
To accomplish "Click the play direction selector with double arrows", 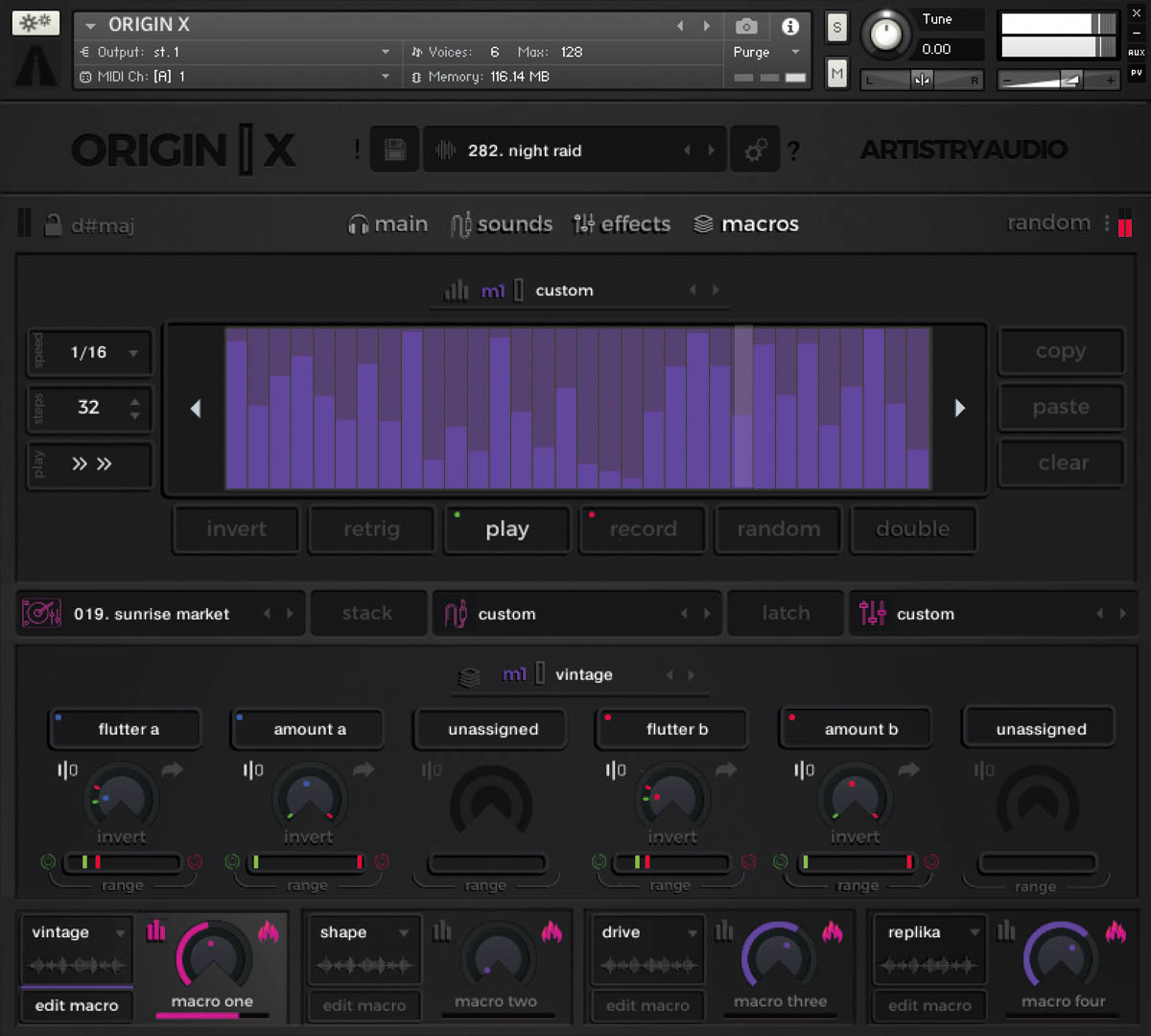I will (91, 464).
